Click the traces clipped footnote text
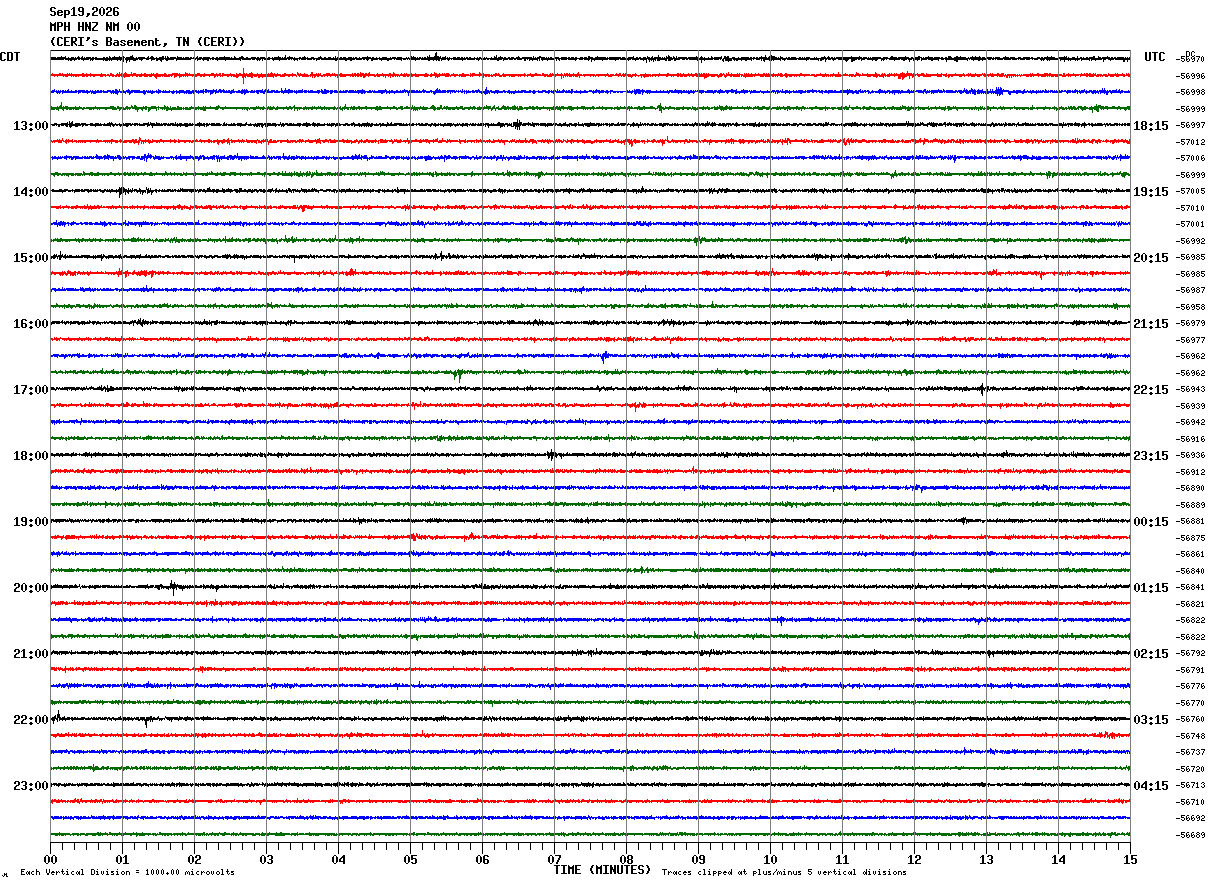 pyautogui.click(x=784, y=872)
